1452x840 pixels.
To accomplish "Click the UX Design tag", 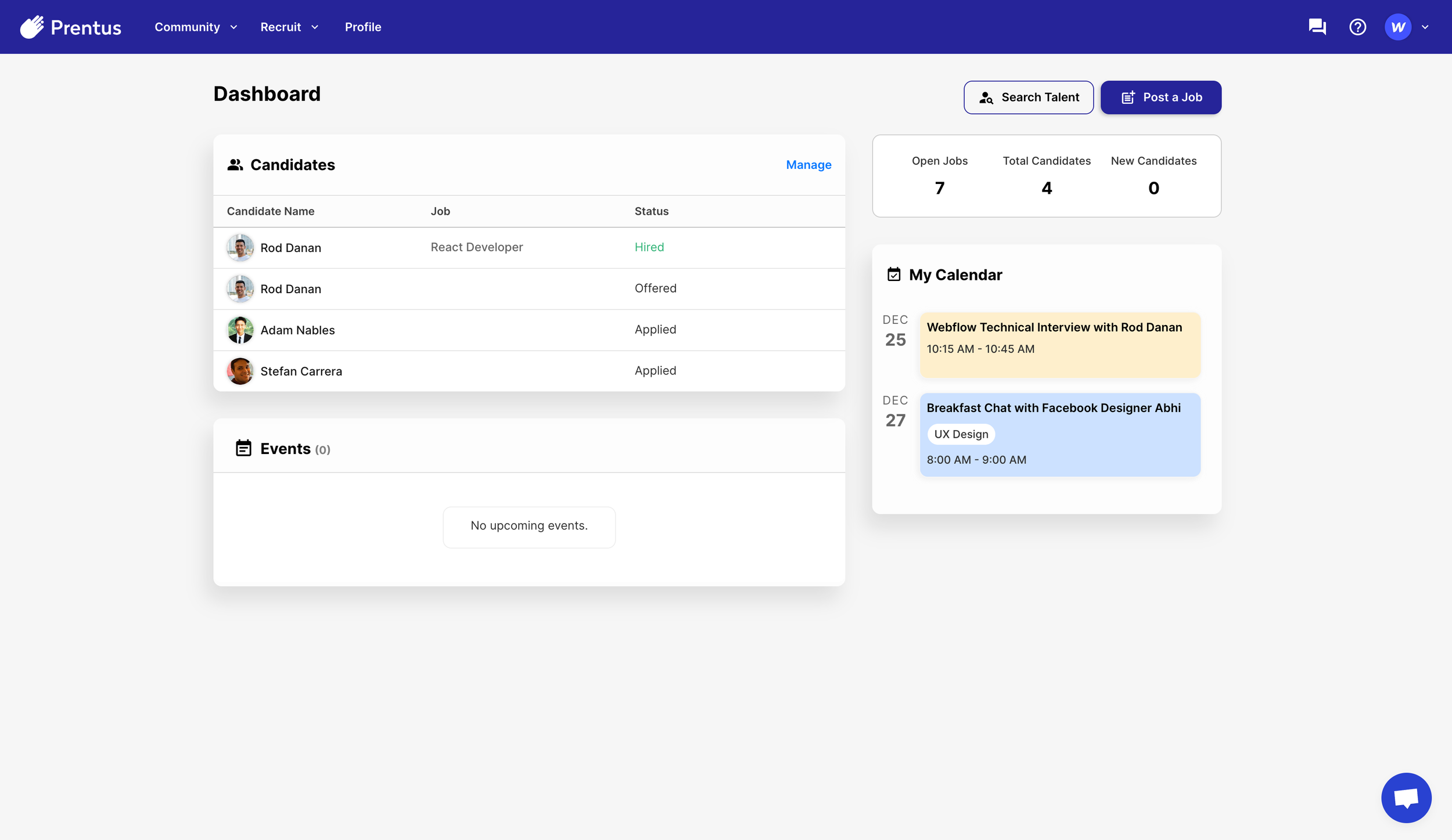I will tap(961, 434).
